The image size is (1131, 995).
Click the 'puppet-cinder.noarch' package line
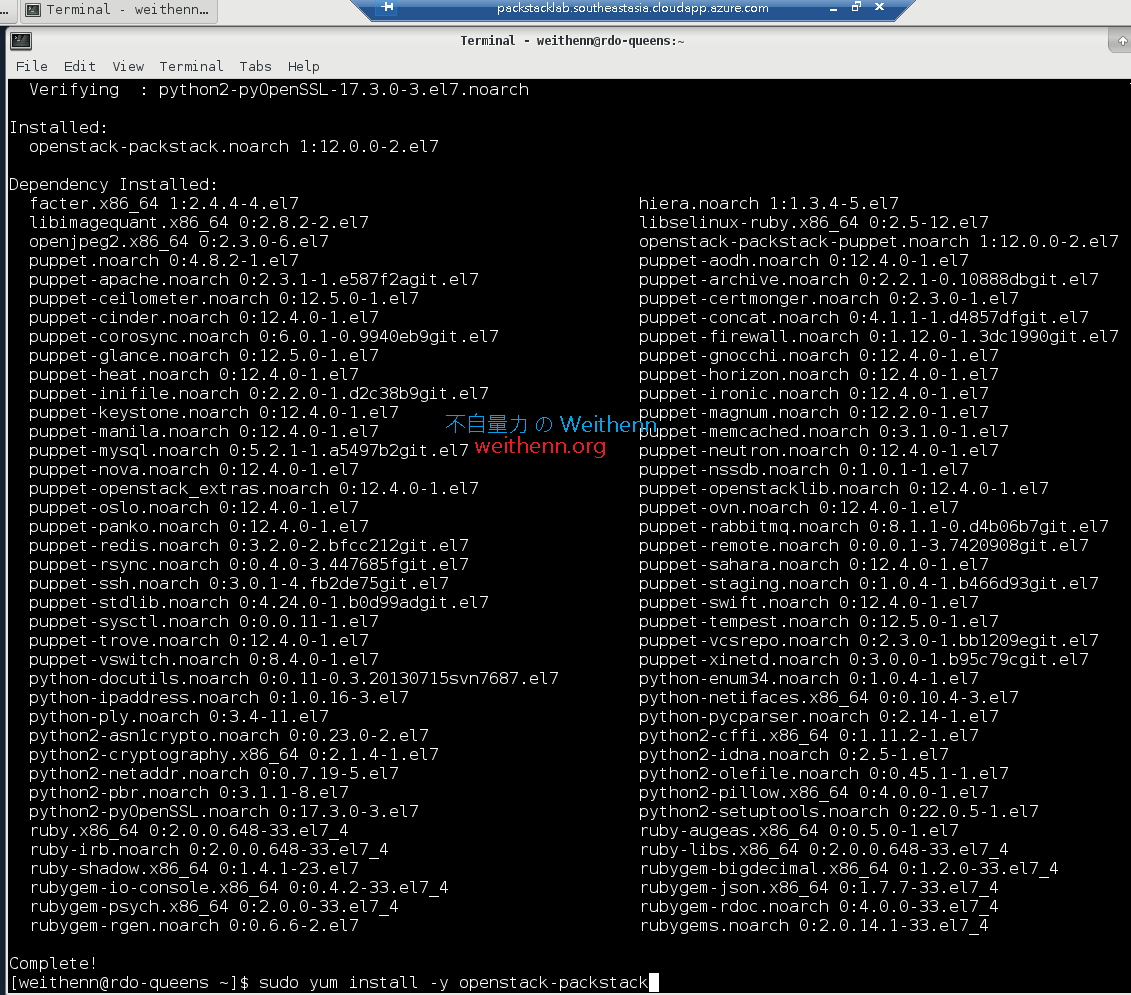(204, 317)
